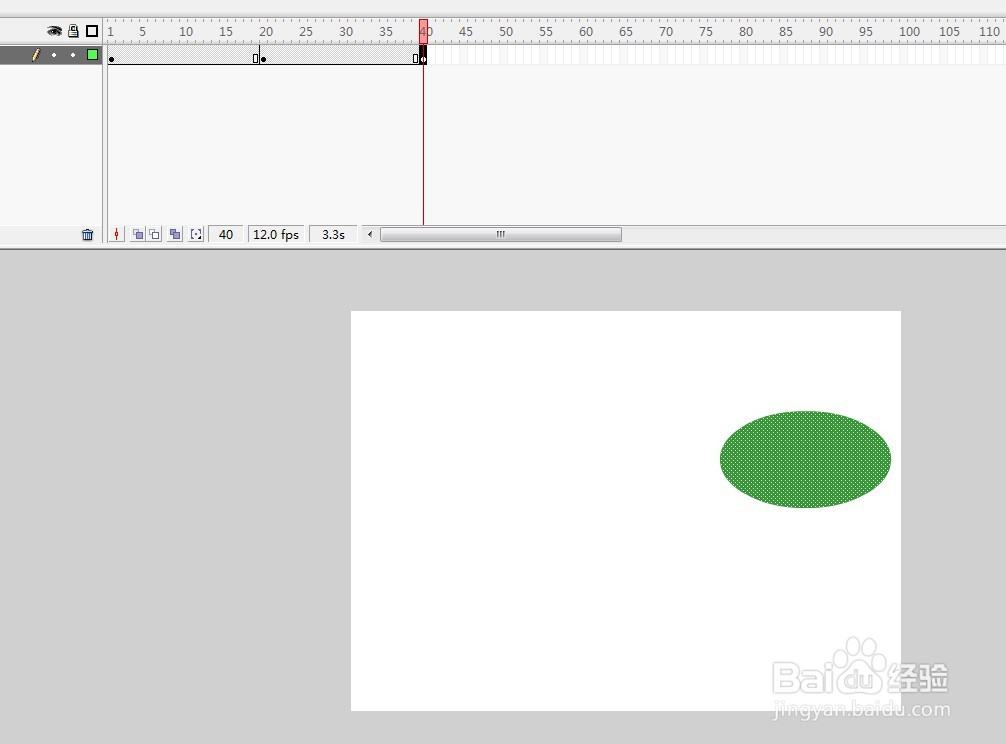Enable the Onion Skin Outlines button

[x=155, y=234]
